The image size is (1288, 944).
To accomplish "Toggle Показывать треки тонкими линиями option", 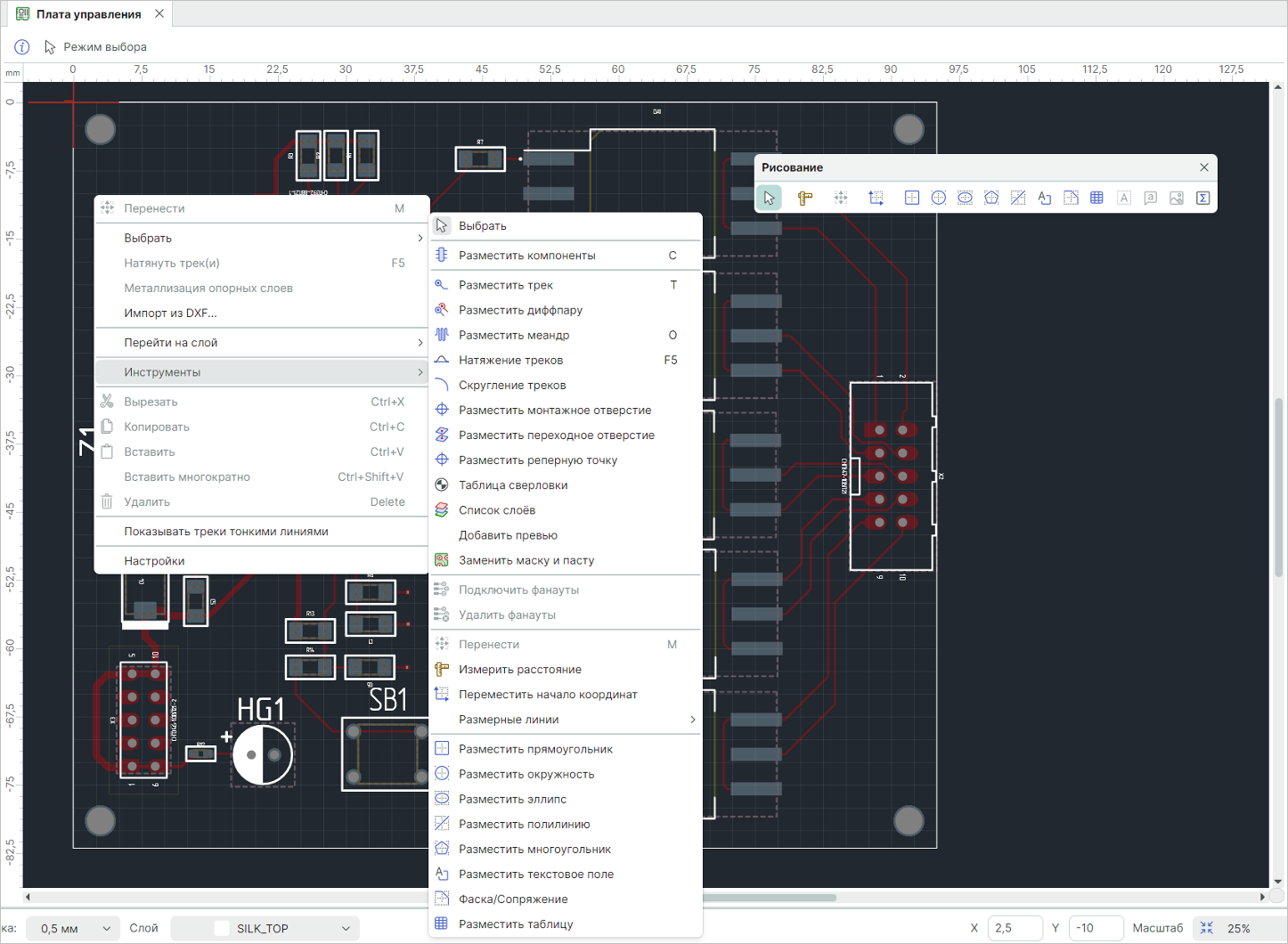I will point(226,532).
